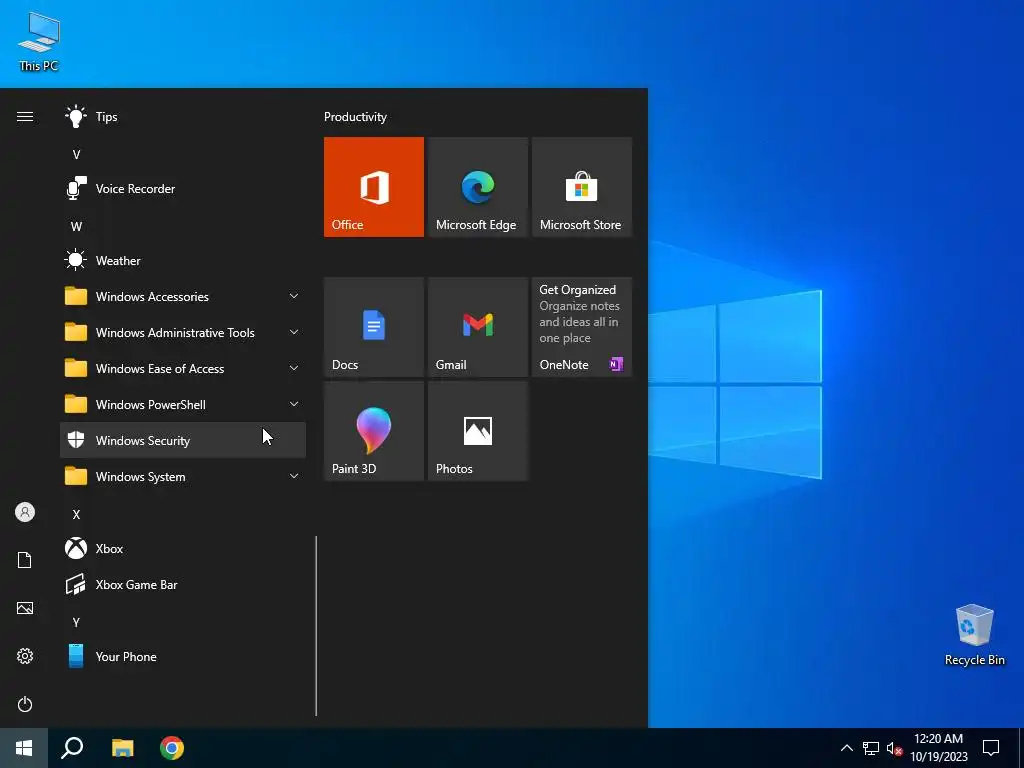Viewport: 1024px width, 768px height.
Task: Launch the Paint 3D tile
Action: point(374,431)
